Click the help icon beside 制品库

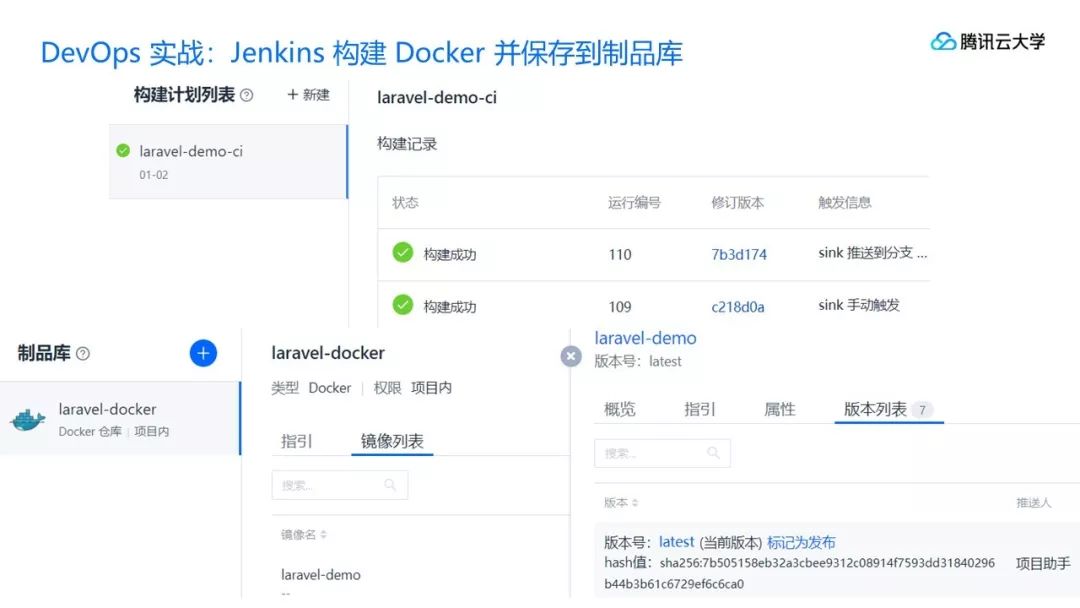point(83,354)
